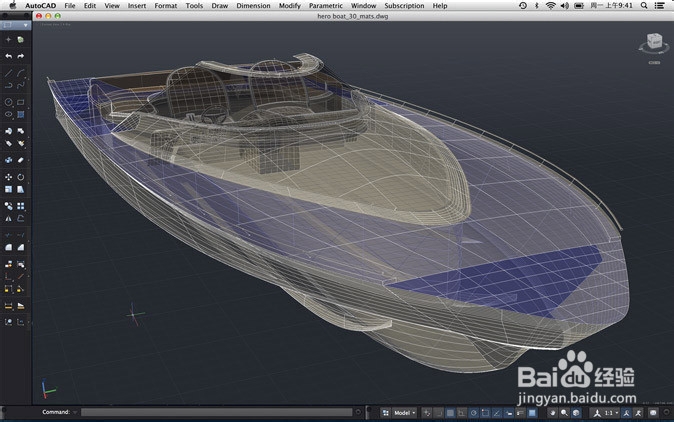
Task: Select the Line tool in left toolbar
Action: point(9,73)
